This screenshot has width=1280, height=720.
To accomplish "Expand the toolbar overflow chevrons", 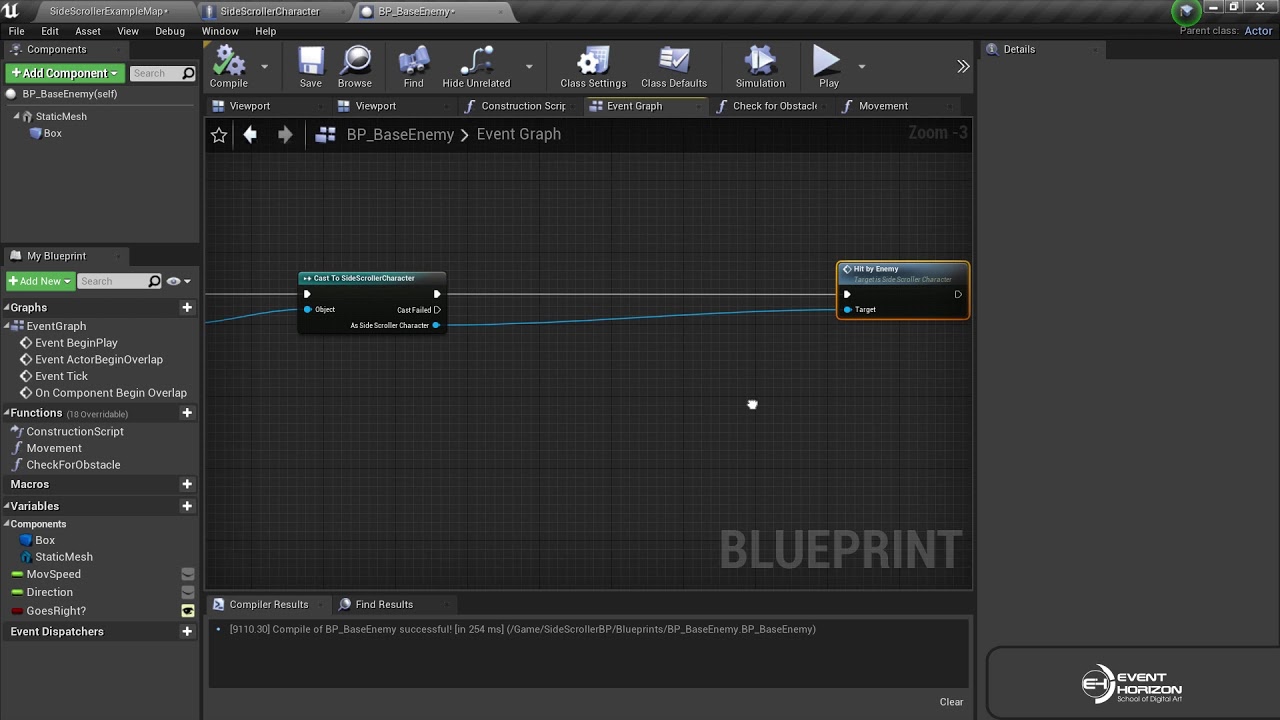I will [x=963, y=67].
